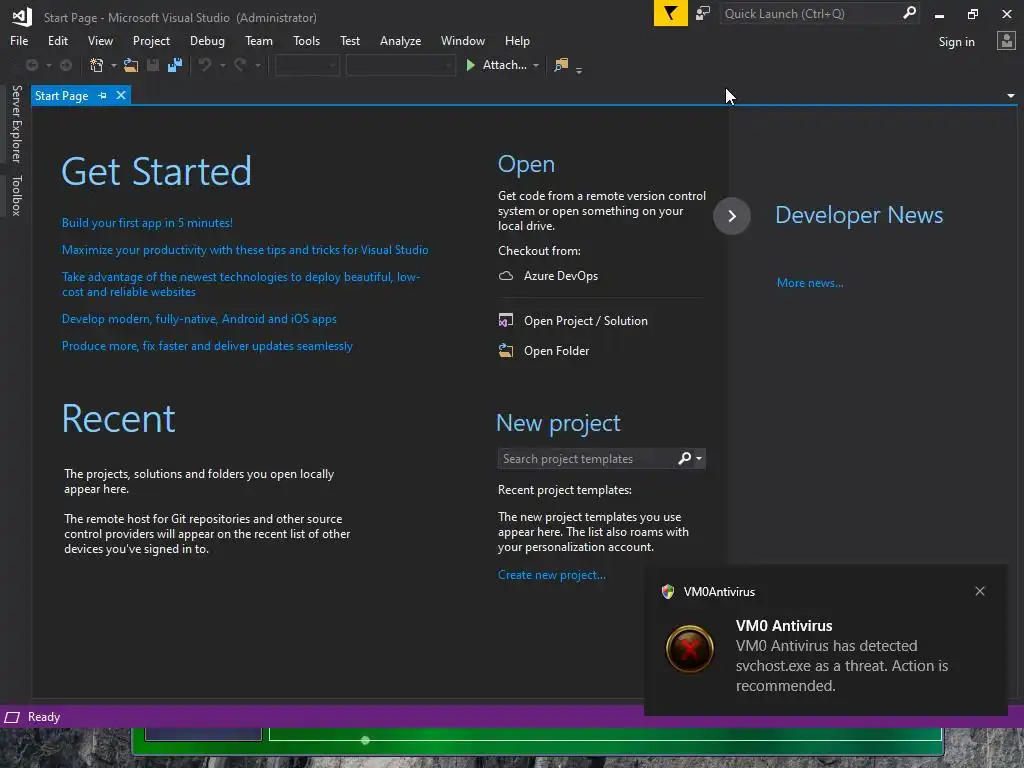1024x768 pixels.
Task: Open 'Build your first app in 5 minutes!'
Action: click(147, 223)
